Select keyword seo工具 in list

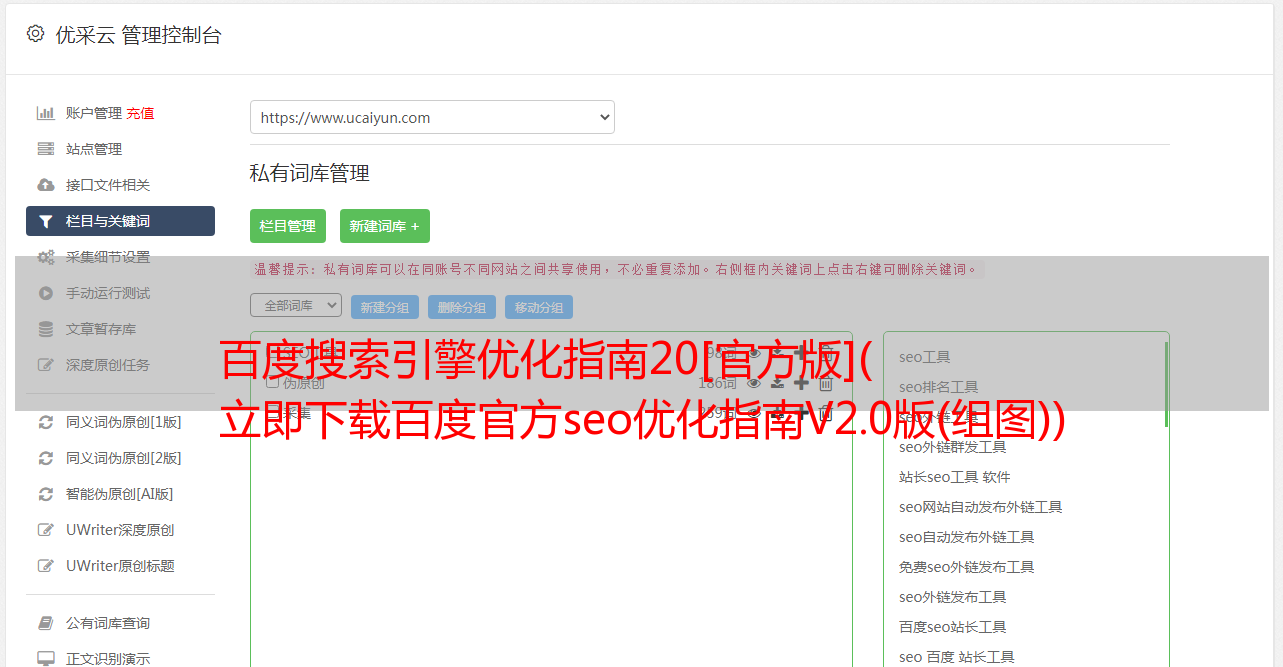[x=925, y=357]
